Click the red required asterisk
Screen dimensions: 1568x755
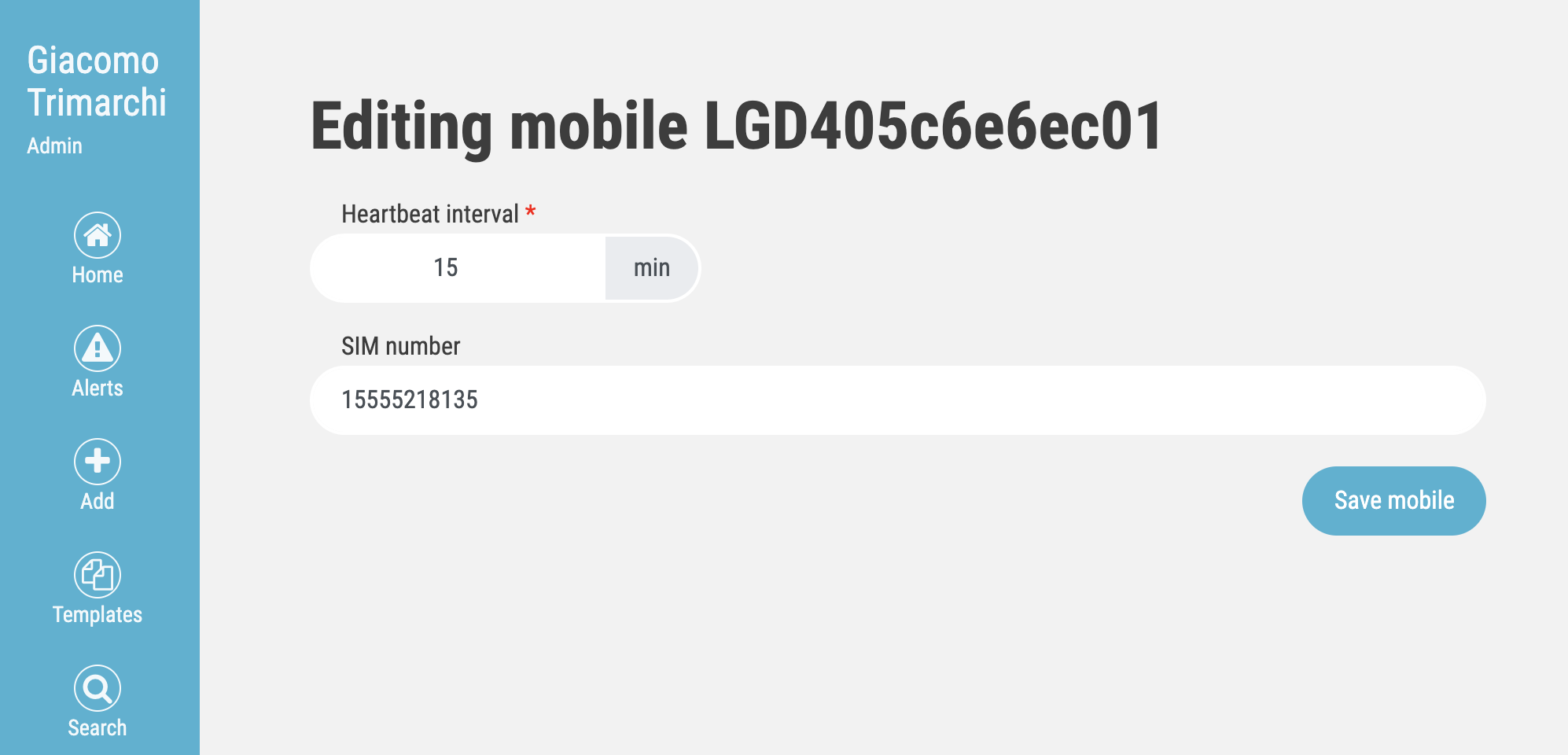(x=531, y=212)
